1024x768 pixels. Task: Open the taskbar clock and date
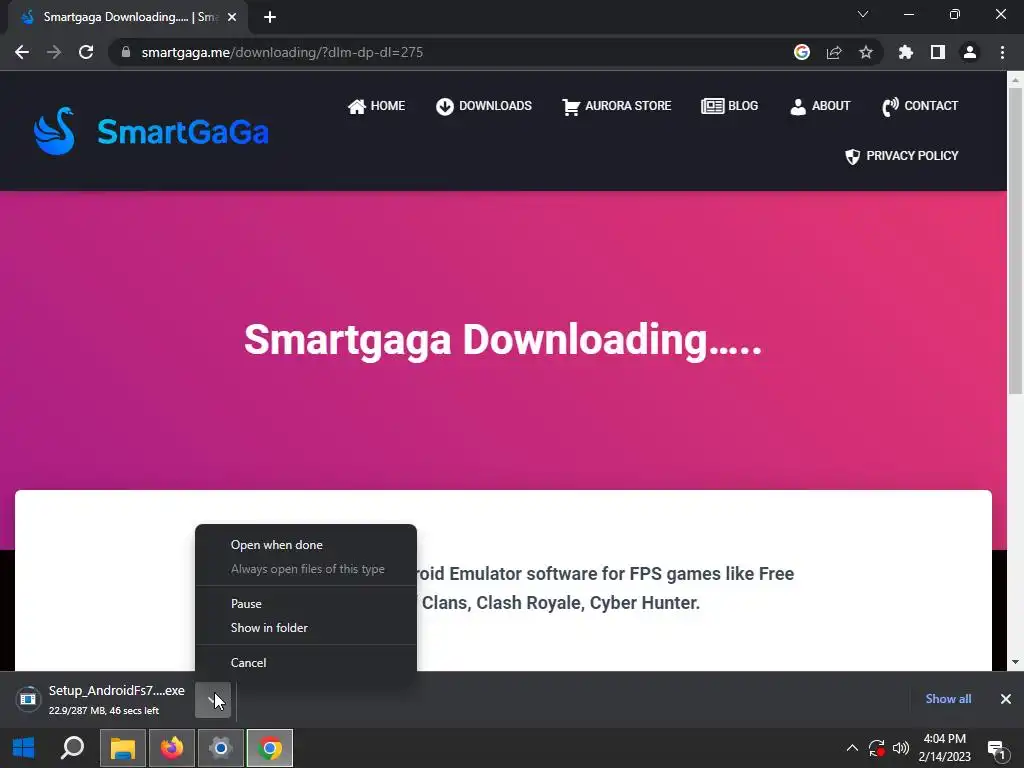click(x=944, y=748)
